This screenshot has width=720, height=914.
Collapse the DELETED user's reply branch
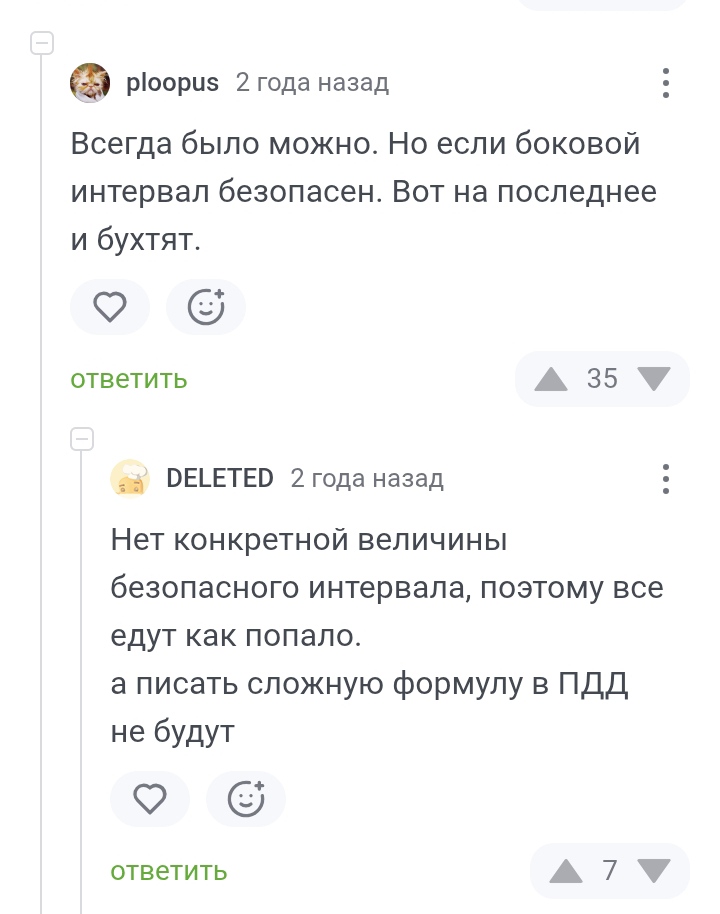tap(82, 439)
